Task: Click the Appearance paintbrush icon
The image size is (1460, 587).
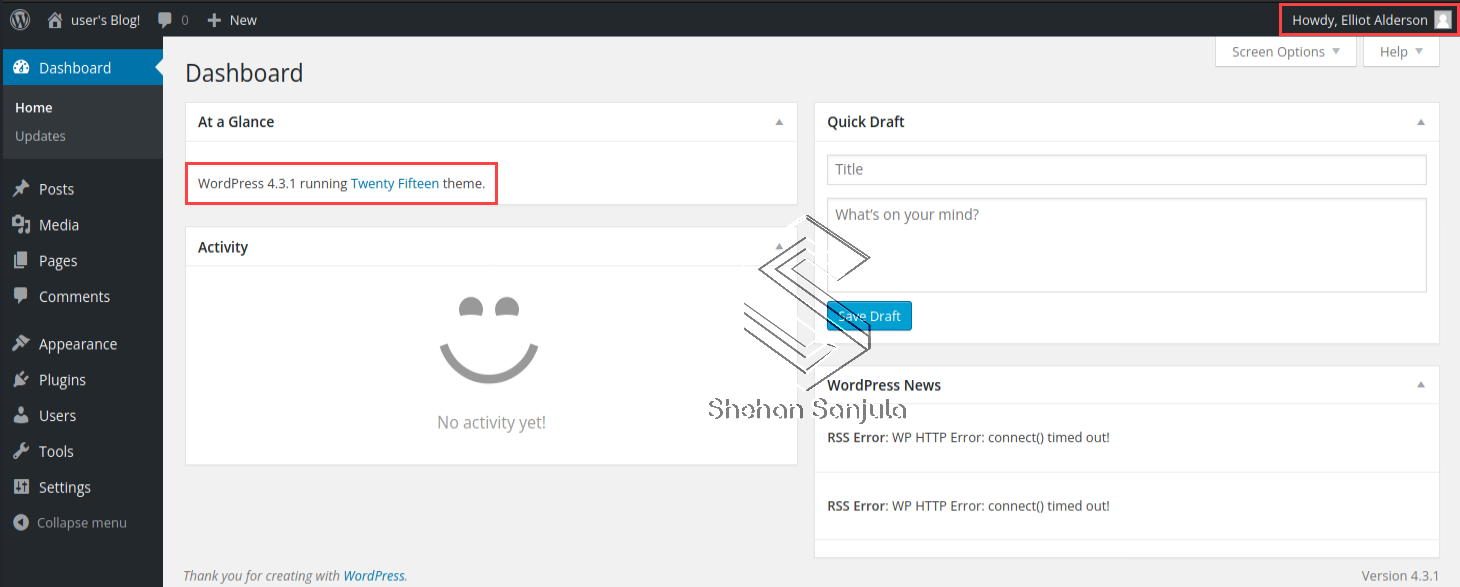Action: (21, 344)
